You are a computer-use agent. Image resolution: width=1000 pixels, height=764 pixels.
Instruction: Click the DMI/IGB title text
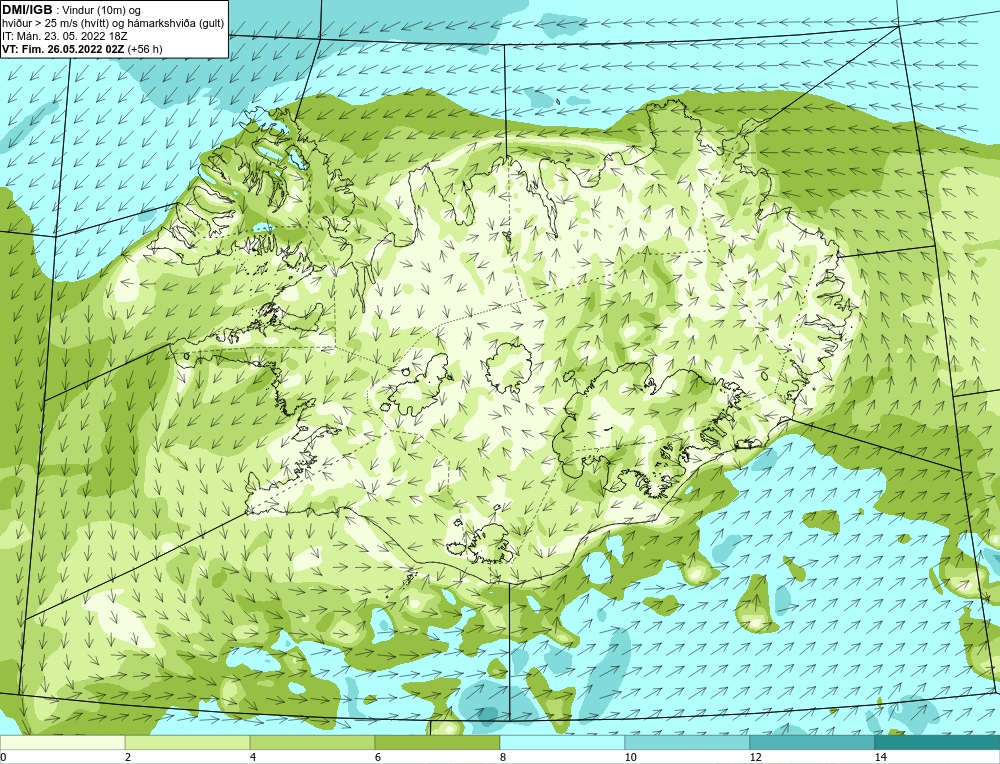27,10
